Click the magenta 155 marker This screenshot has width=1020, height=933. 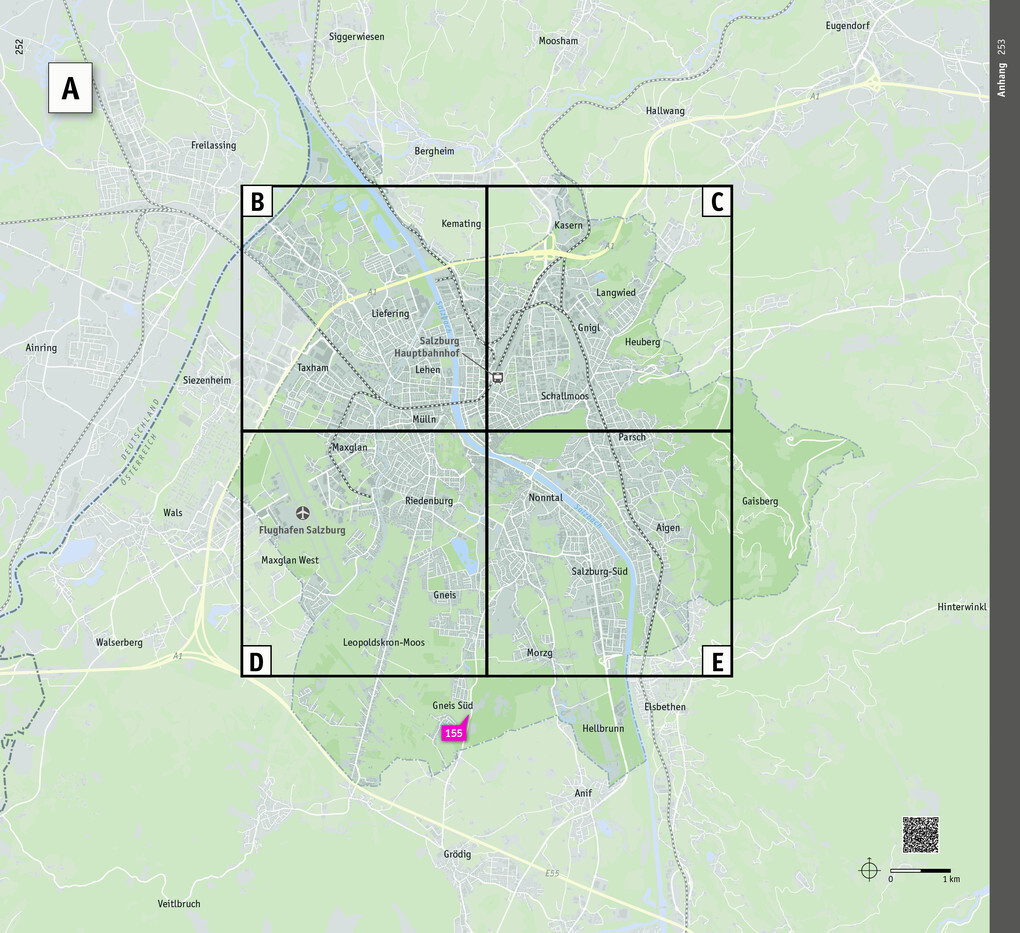453,733
